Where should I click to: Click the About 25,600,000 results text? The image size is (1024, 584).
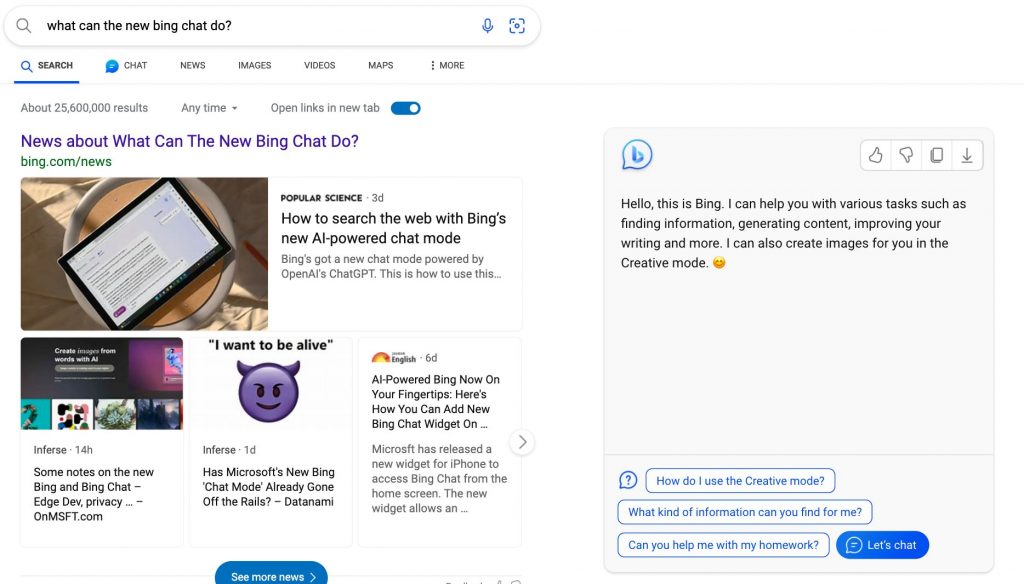(x=84, y=108)
